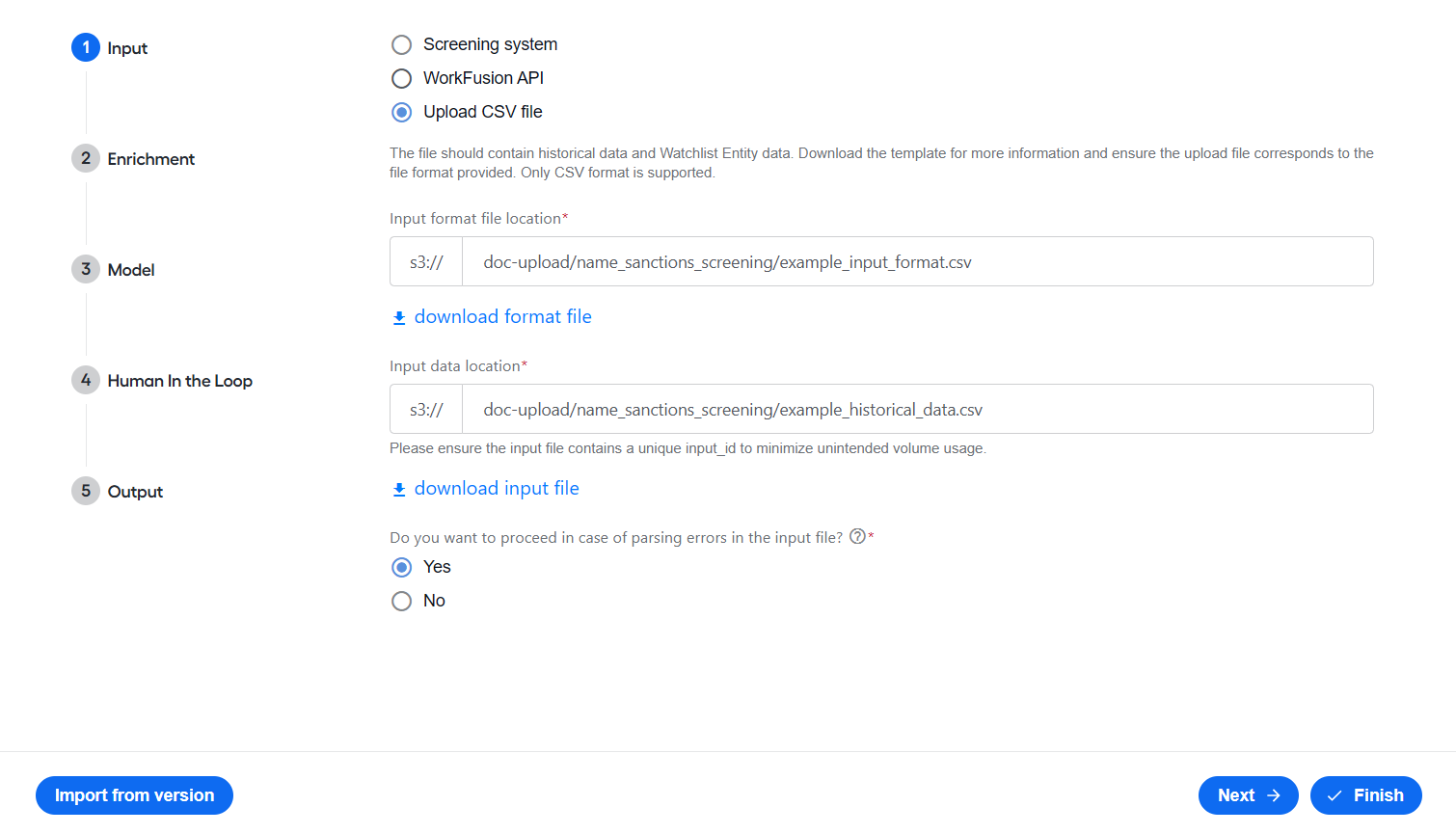Choose the WorkFusion API radio option
Image resolution: width=1456 pixels, height=834 pixels.
pyautogui.click(x=402, y=78)
